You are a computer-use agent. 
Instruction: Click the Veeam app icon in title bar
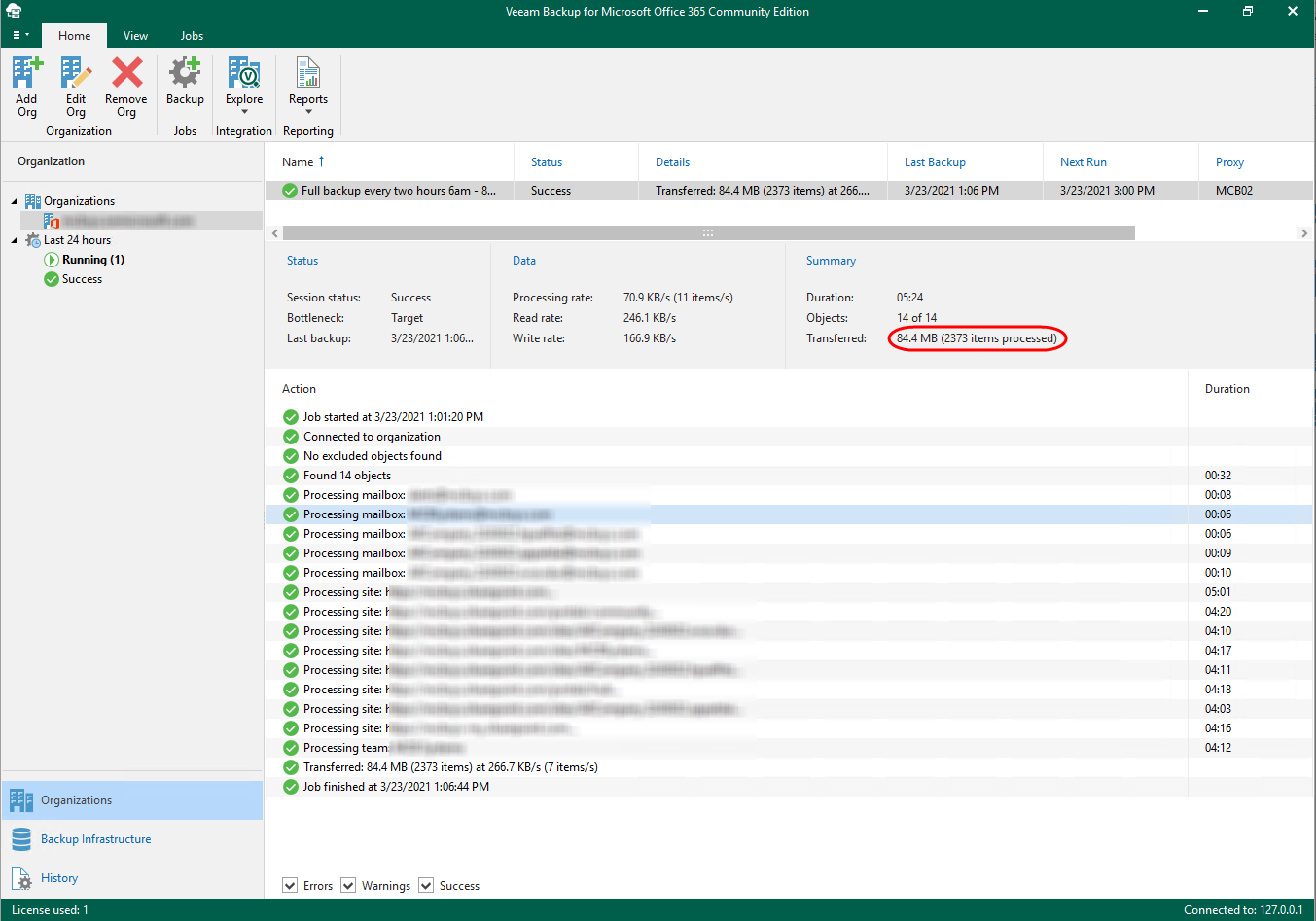click(14, 12)
